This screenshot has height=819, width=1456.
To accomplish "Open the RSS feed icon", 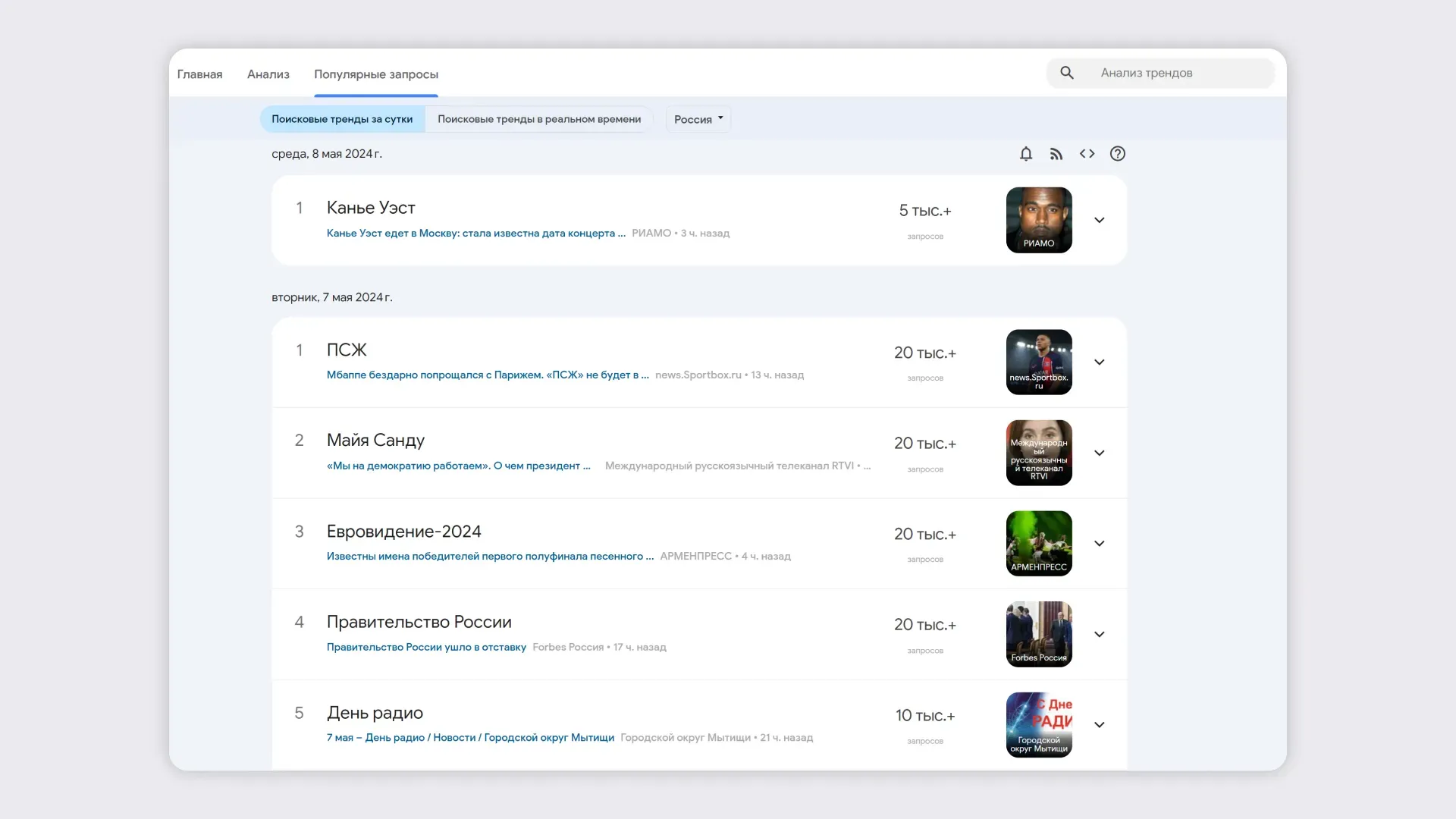I will 1056,154.
